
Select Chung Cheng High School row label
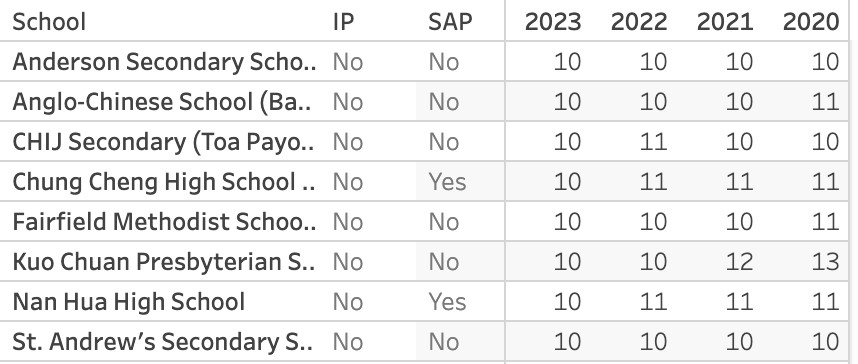[164, 182]
